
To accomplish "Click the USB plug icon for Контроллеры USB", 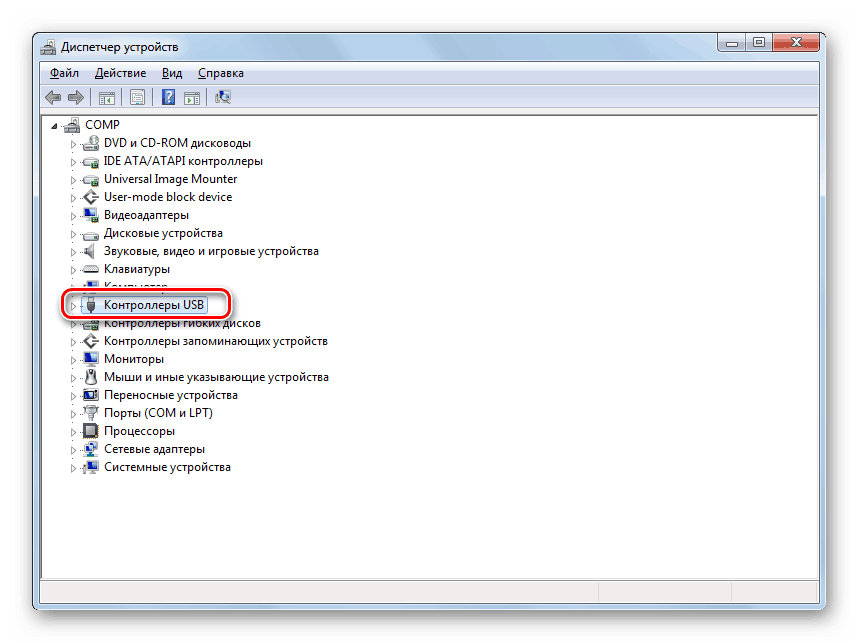I will click(x=91, y=305).
